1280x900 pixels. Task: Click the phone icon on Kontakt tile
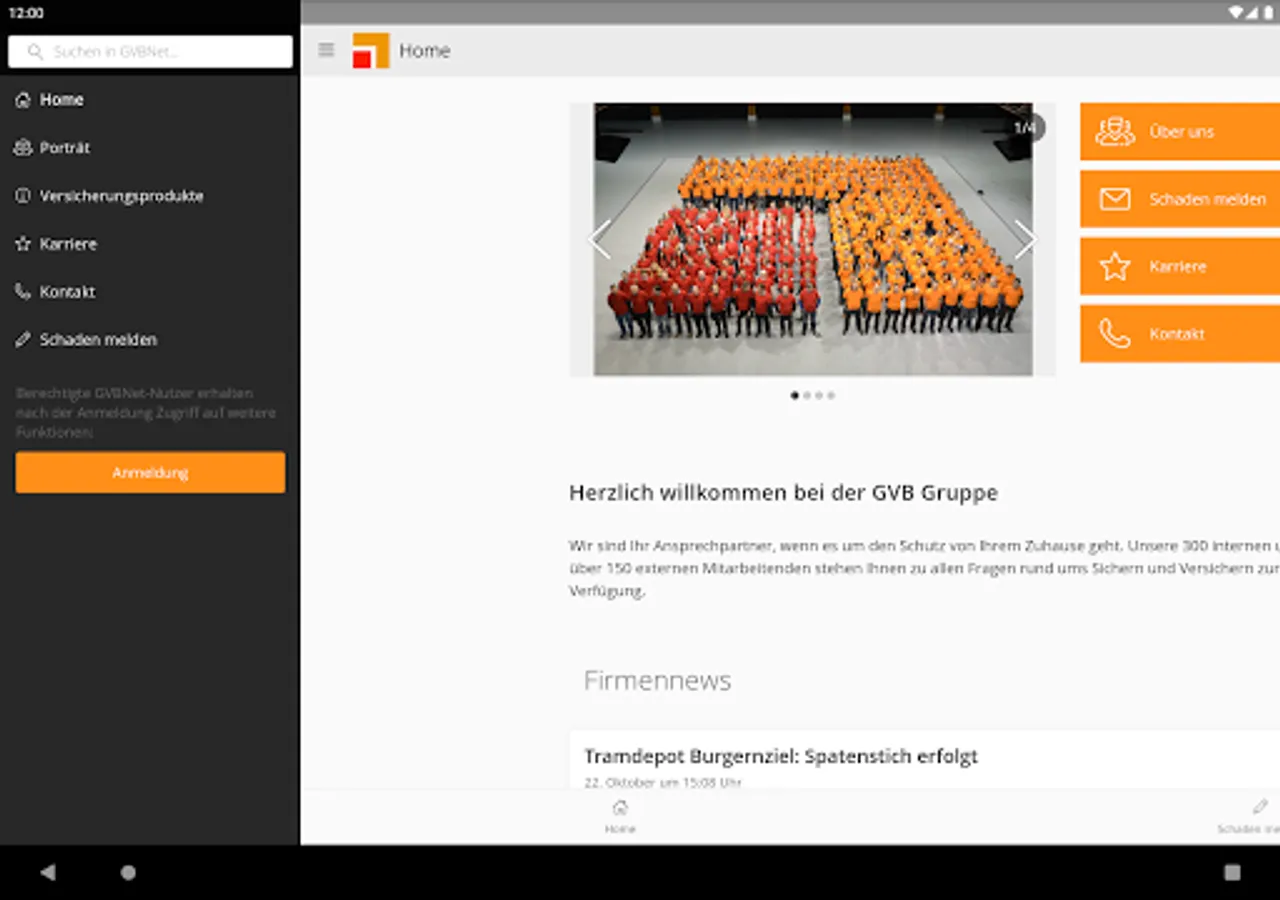click(1115, 334)
